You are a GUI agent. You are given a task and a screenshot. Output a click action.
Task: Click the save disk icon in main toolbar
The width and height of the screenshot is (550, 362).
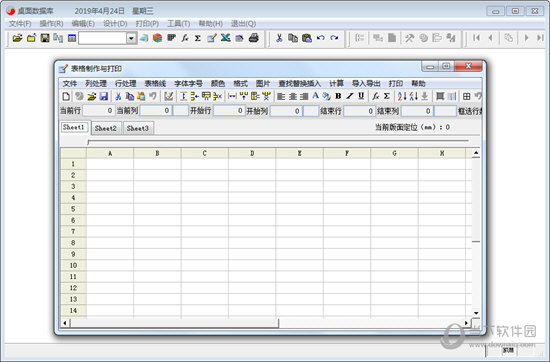pyautogui.click(x=45, y=38)
